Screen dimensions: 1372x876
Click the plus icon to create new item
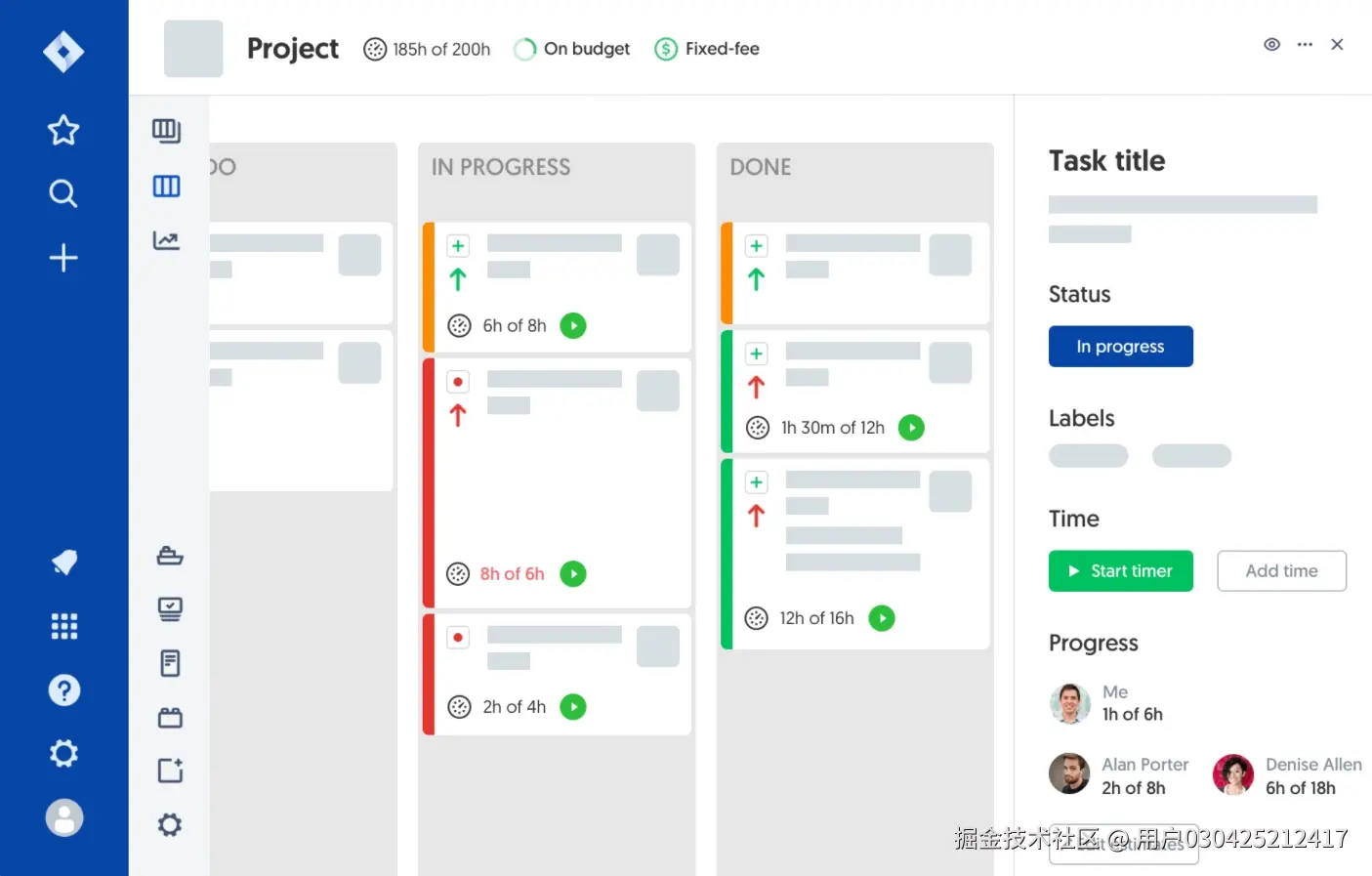[x=63, y=258]
